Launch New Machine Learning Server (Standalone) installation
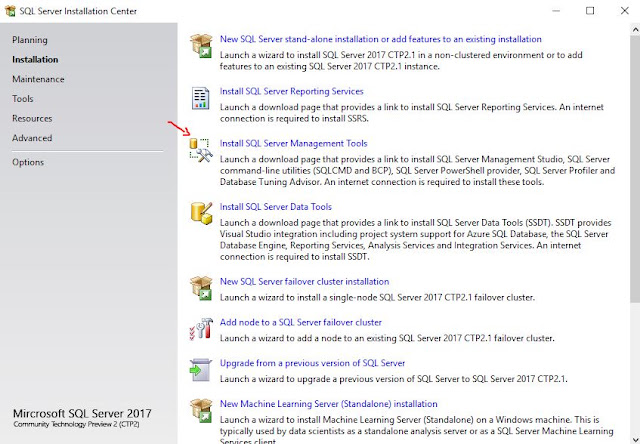This screenshot has width=640, height=444. [329, 404]
